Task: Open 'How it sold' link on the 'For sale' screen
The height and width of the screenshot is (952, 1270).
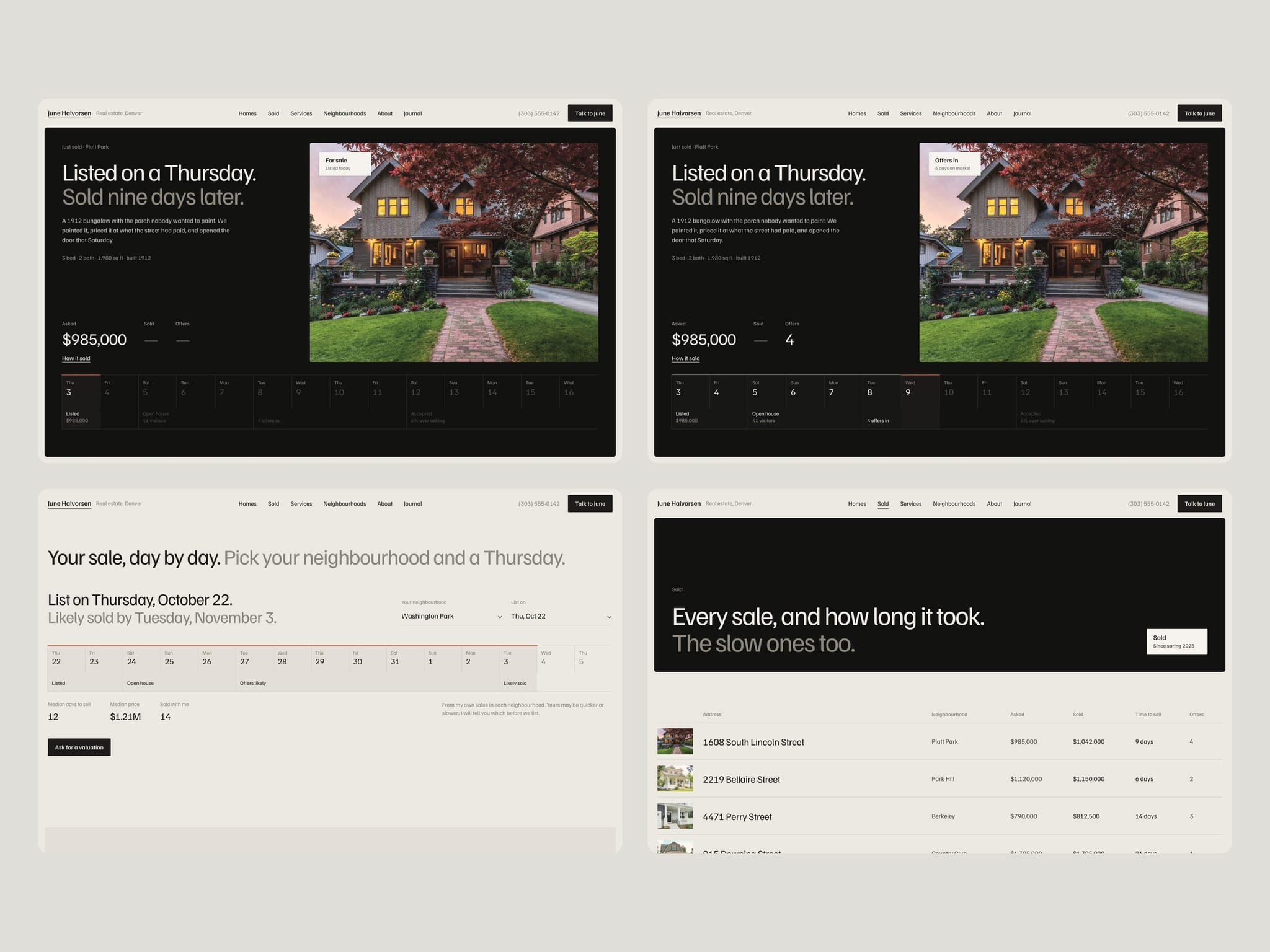Action: pos(76,358)
